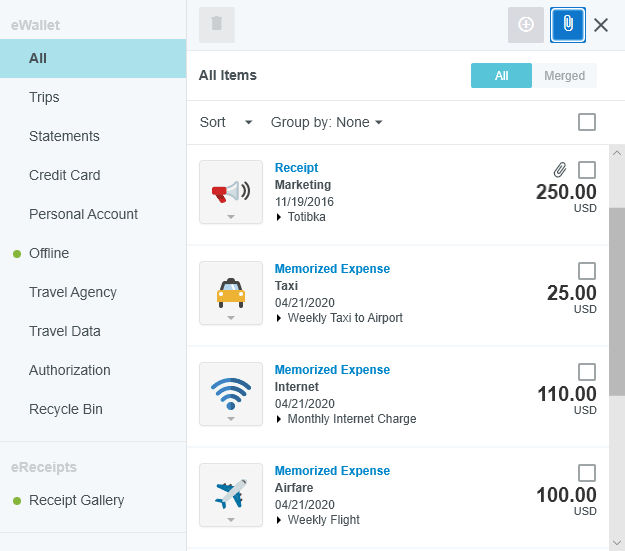The height and width of the screenshot is (551, 625).
Task: Open dropdown arrow under Airfare icon
Action: 231,520
